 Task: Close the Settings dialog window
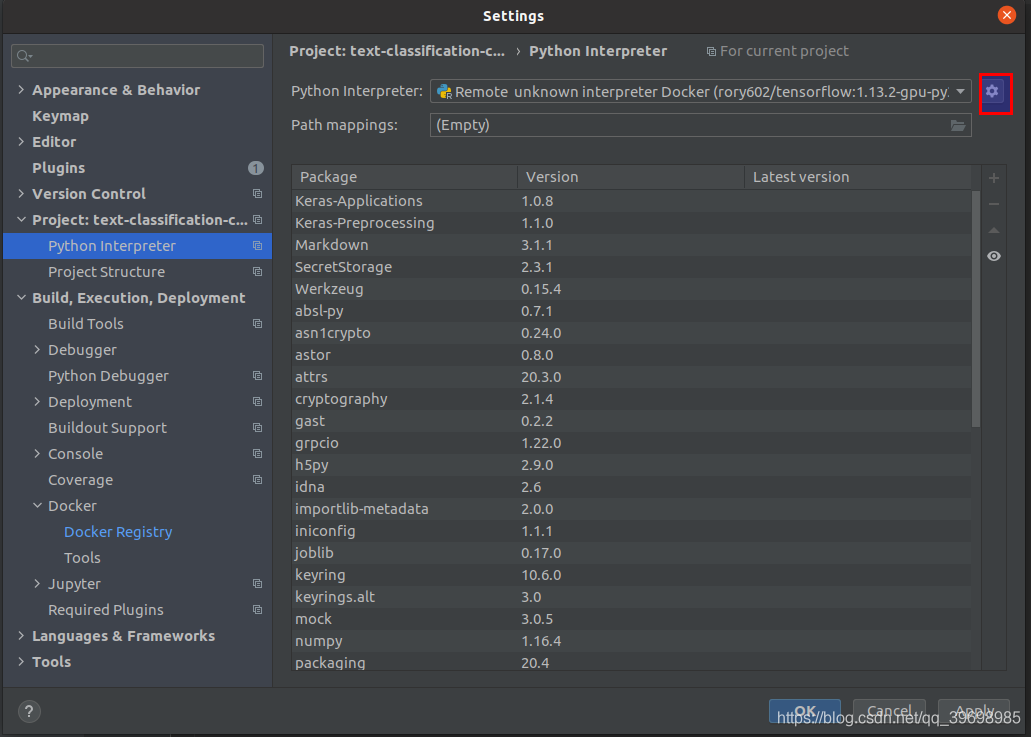coord(1007,15)
